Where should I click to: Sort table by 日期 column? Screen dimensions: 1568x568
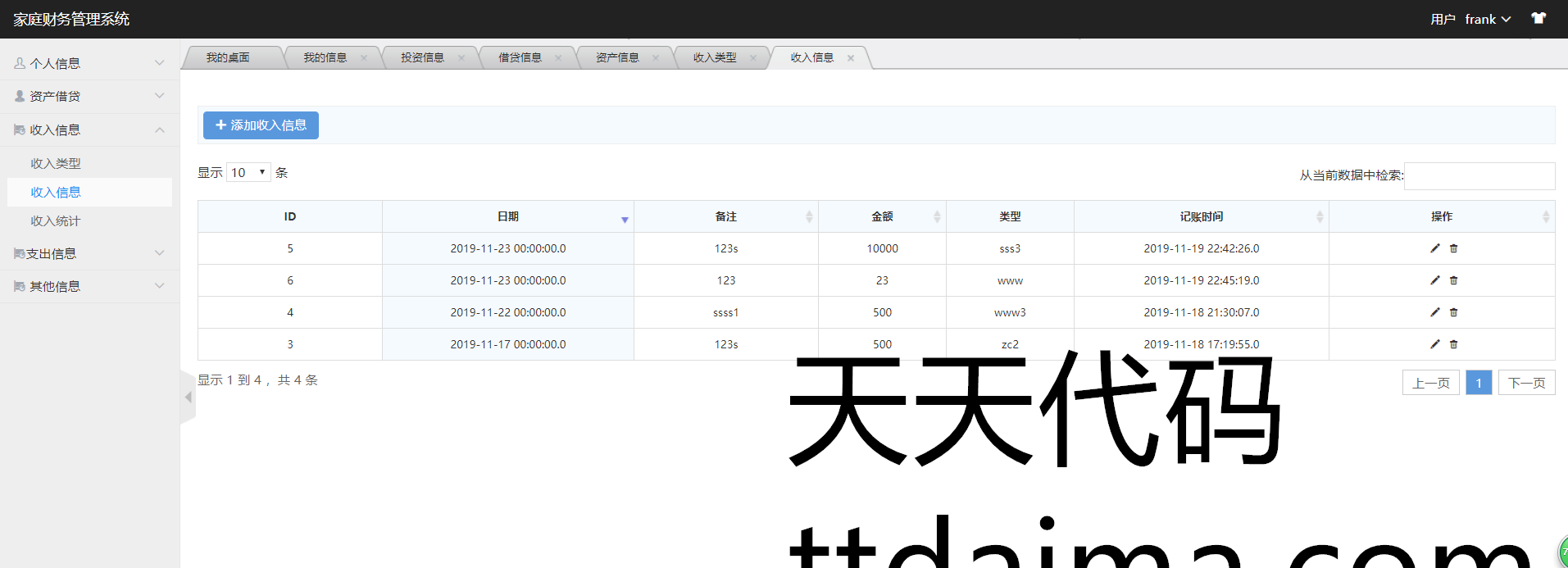[507, 216]
